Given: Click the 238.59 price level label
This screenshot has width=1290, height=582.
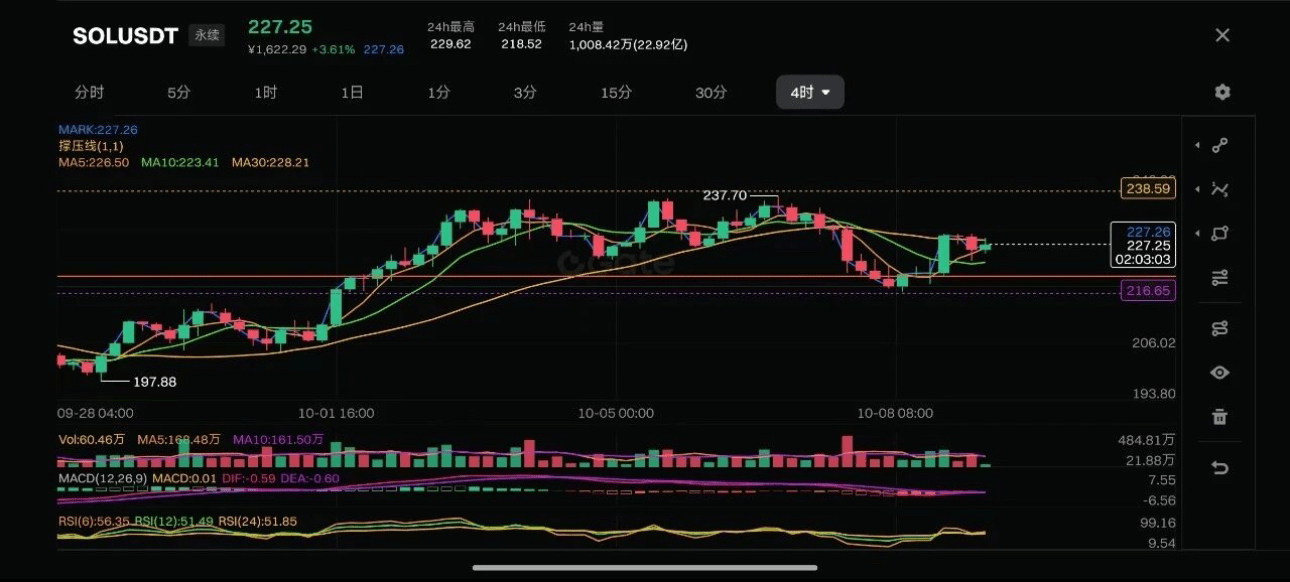Looking at the screenshot, I should [1148, 188].
